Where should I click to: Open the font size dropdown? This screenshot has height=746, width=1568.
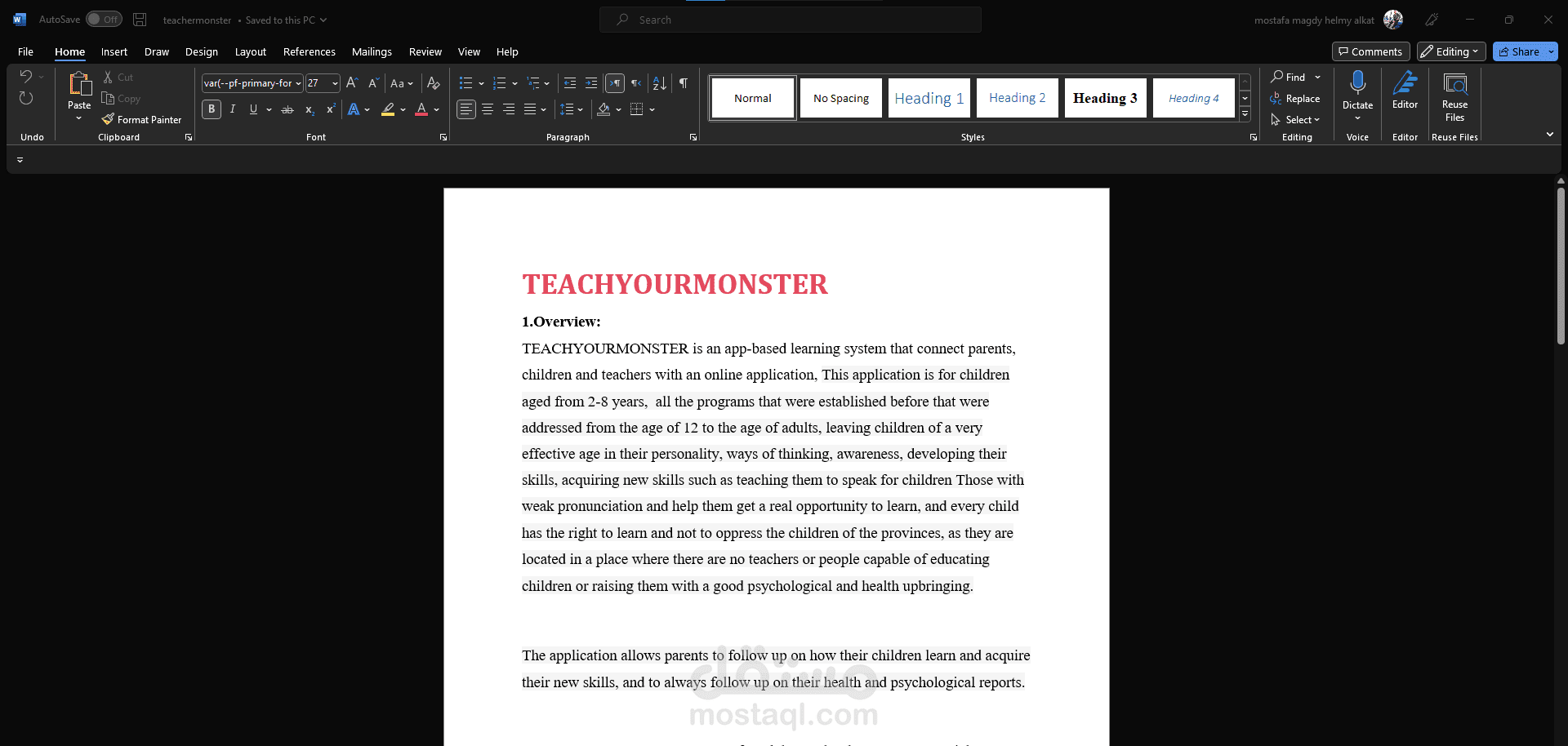pos(335,82)
